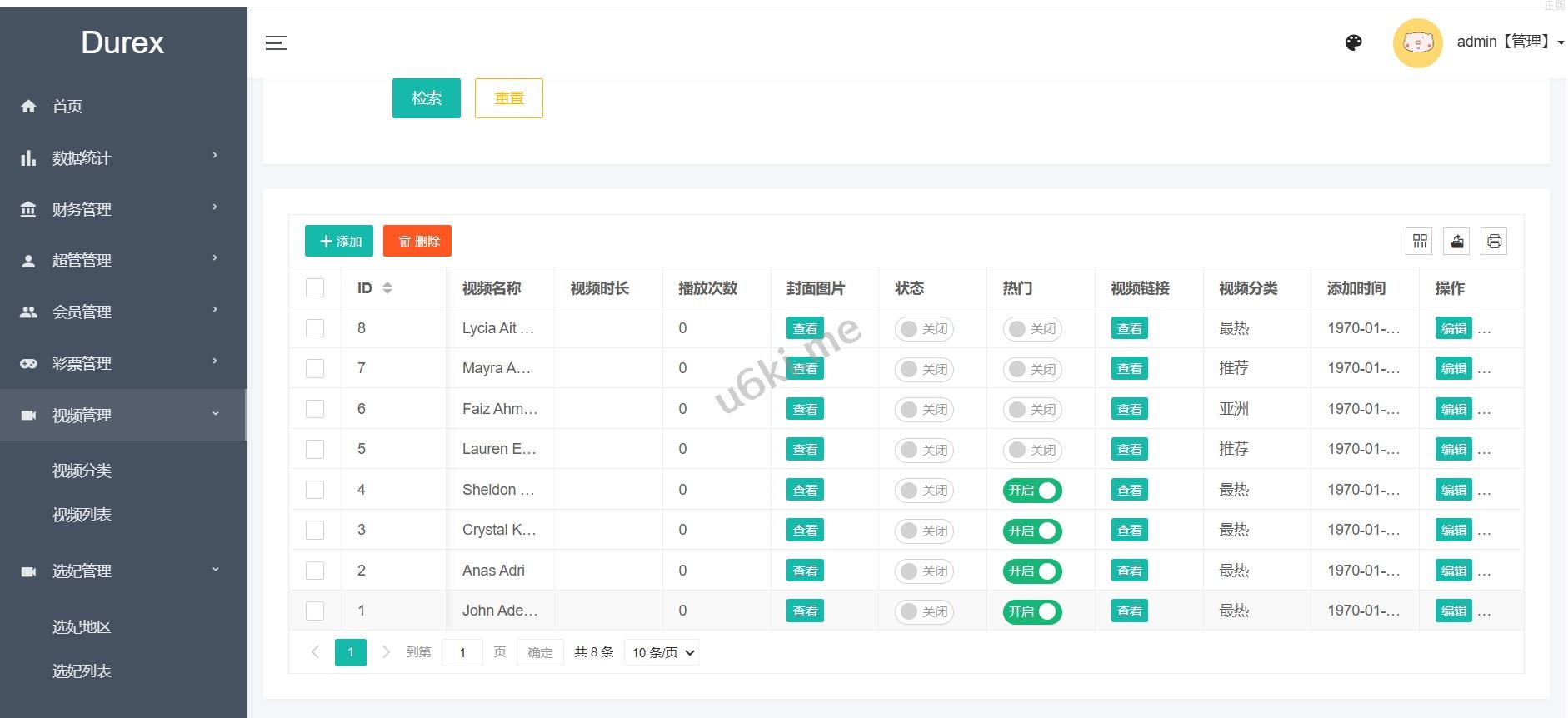The image size is (1568, 718).
Task: Click the home icon beside 首页
Action: 28,107
